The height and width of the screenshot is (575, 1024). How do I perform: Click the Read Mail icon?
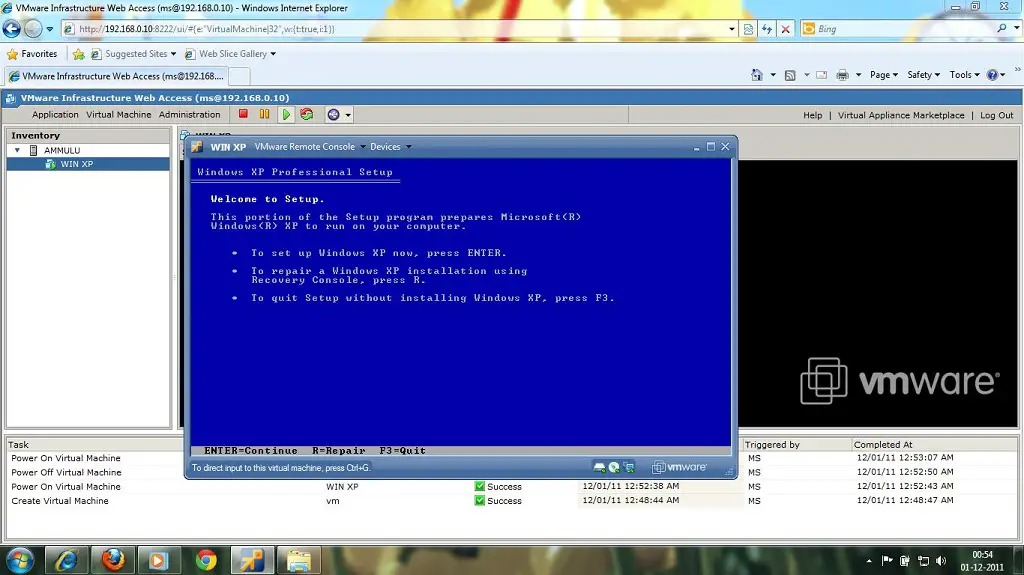pyautogui.click(x=822, y=75)
